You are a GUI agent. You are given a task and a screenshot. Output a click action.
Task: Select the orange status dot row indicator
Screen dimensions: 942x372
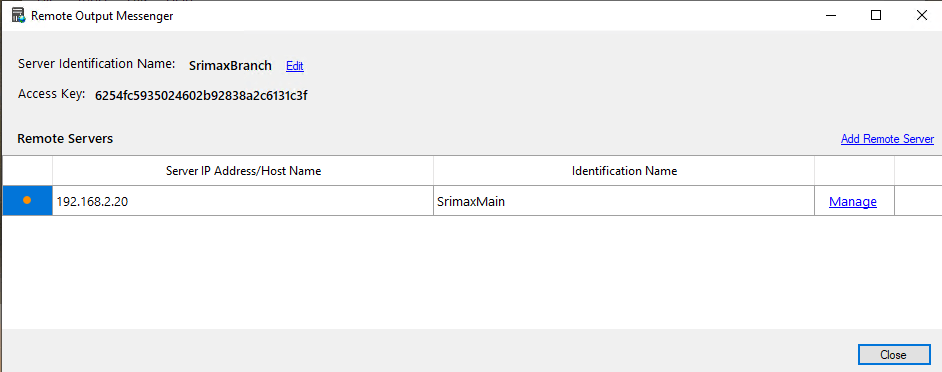pos(27,201)
